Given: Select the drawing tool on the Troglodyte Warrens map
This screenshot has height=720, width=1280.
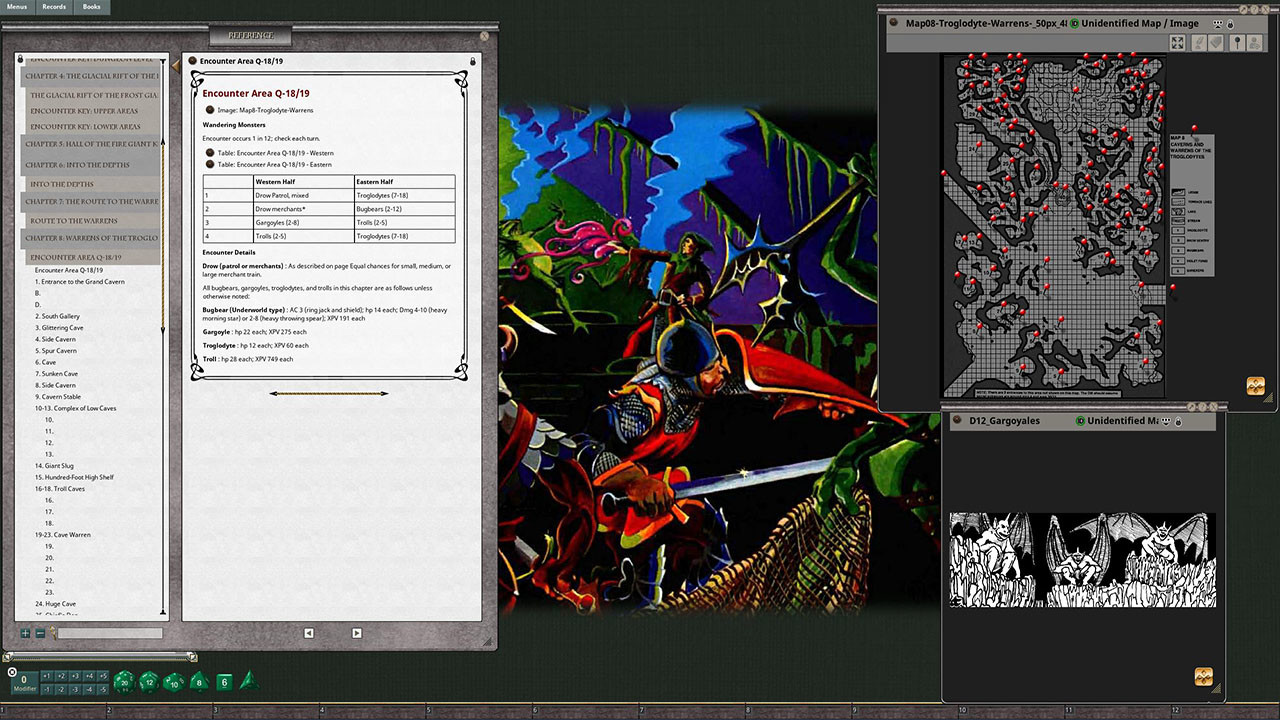Looking at the screenshot, I should pyautogui.click(x=1199, y=42).
